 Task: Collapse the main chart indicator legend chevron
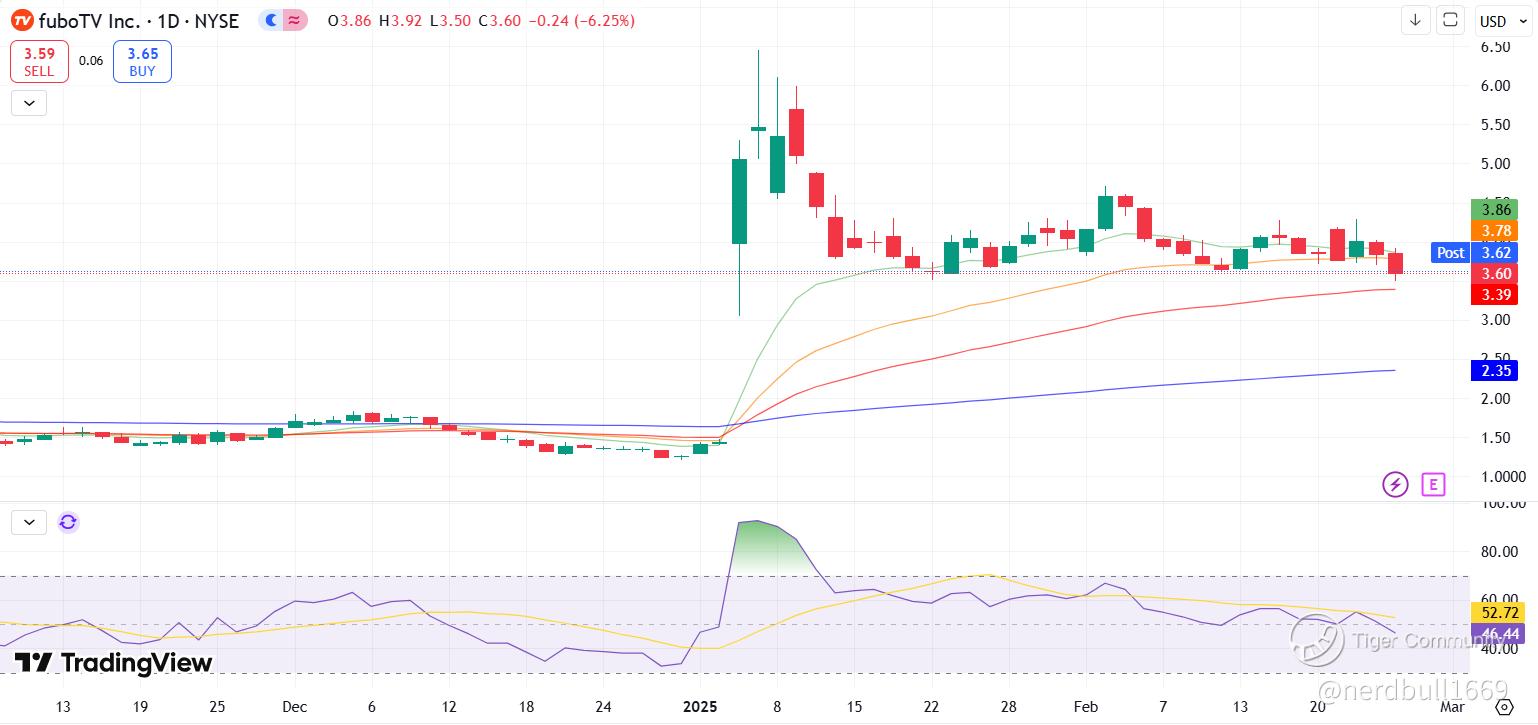pos(29,102)
